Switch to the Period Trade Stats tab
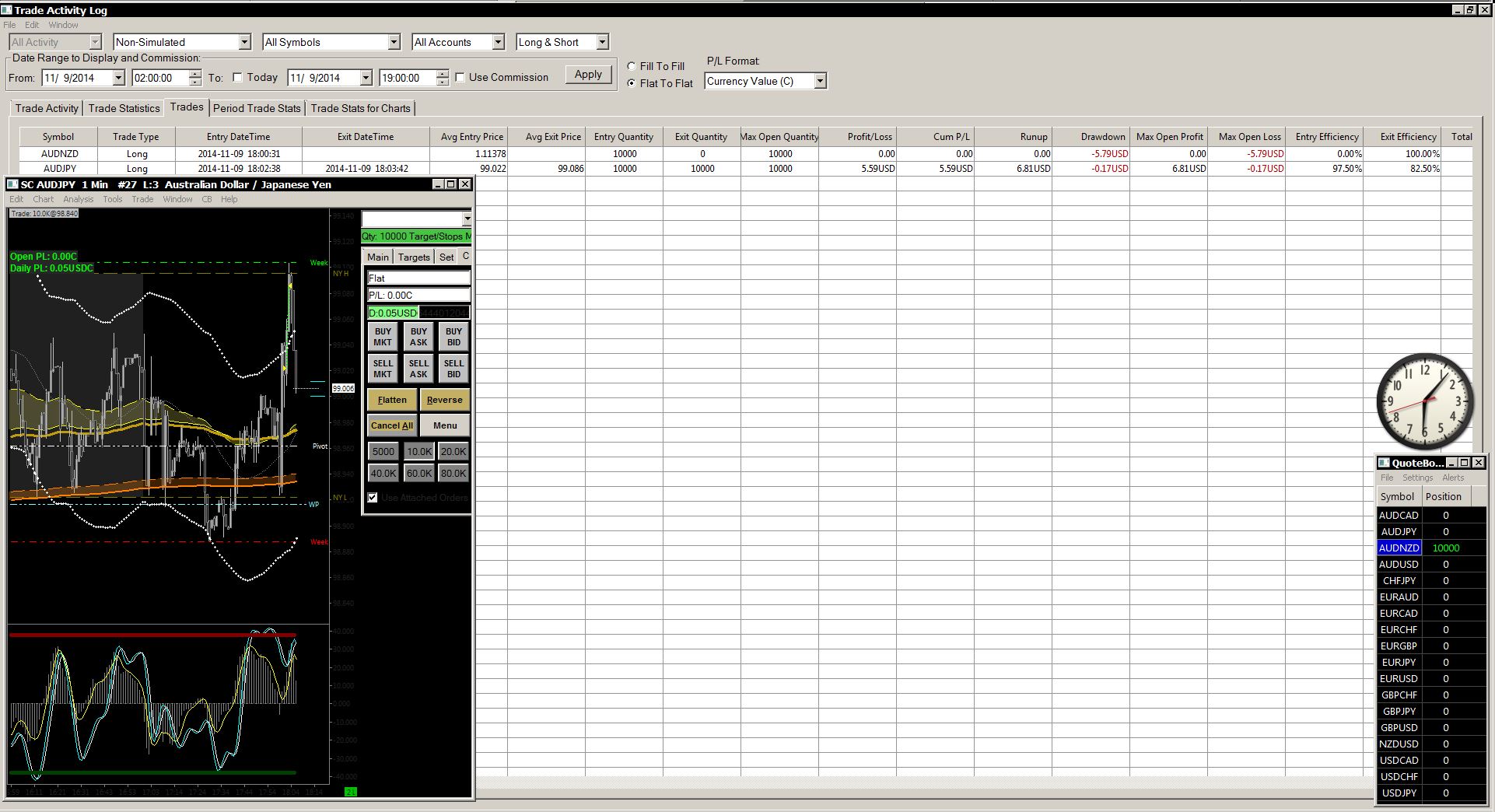Screen dimensions: 1495x812 (257, 108)
